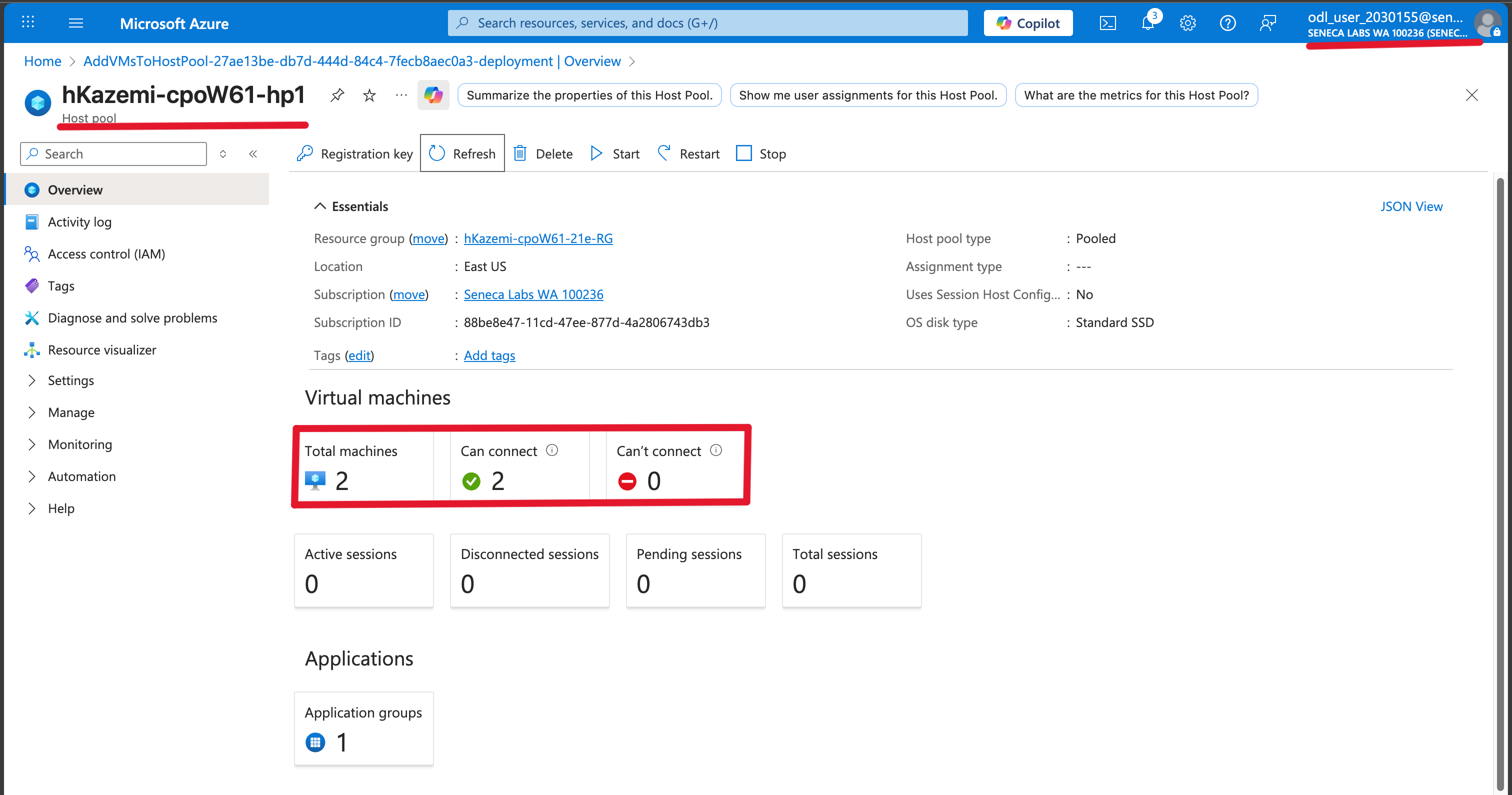The height and width of the screenshot is (795, 1512).
Task: Open Seneca Labs WA 100236 subscription
Action: pyautogui.click(x=533, y=294)
